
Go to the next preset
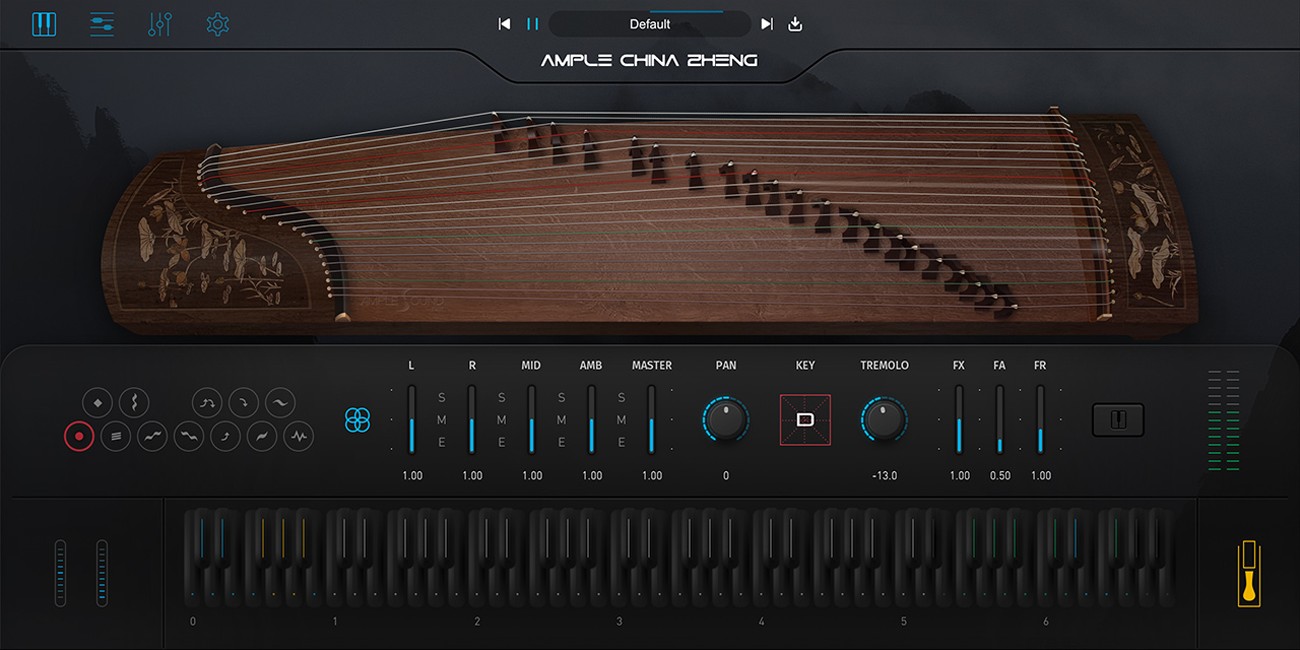(x=767, y=24)
